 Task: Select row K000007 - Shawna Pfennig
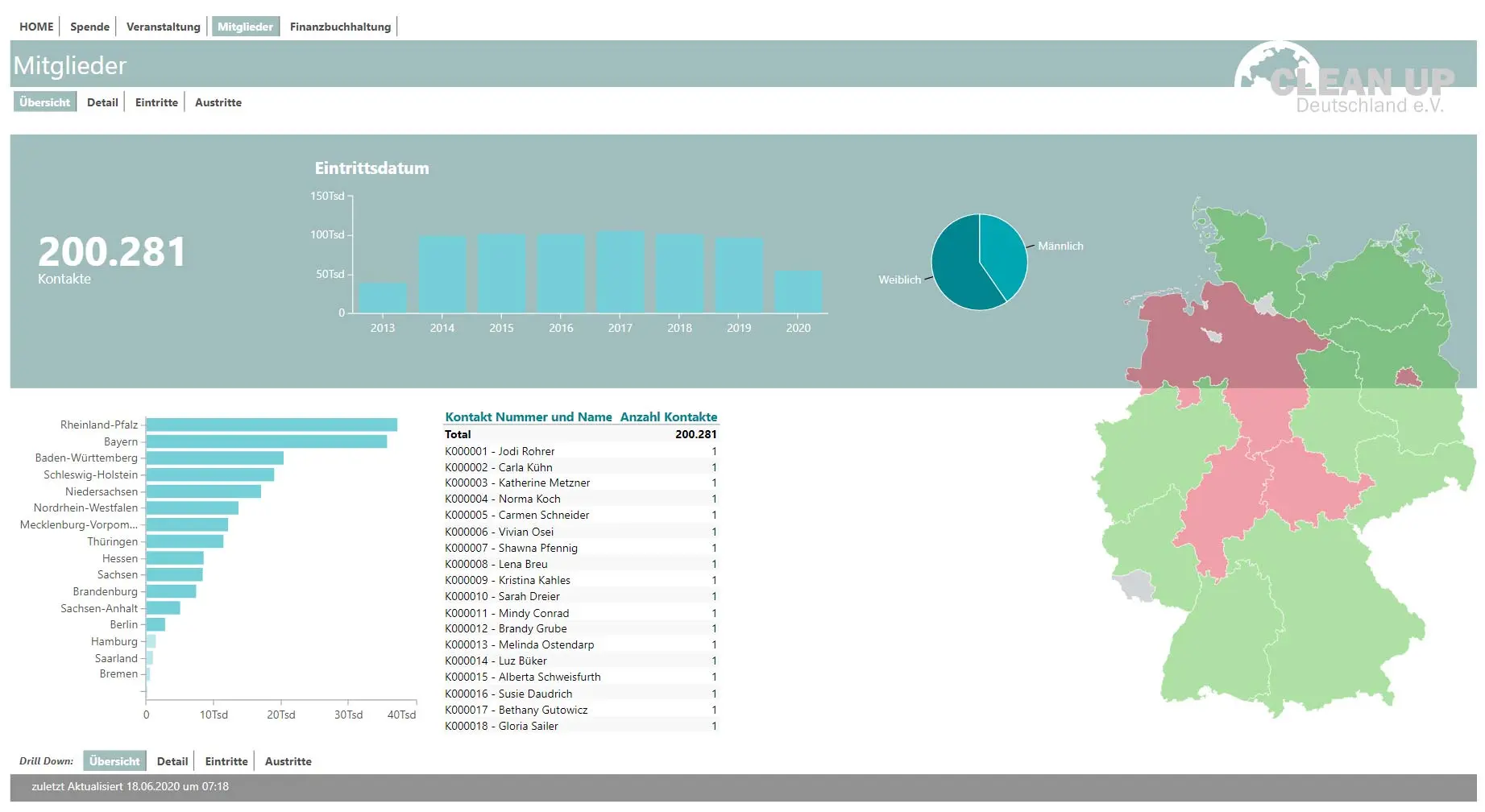click(581, 548)
